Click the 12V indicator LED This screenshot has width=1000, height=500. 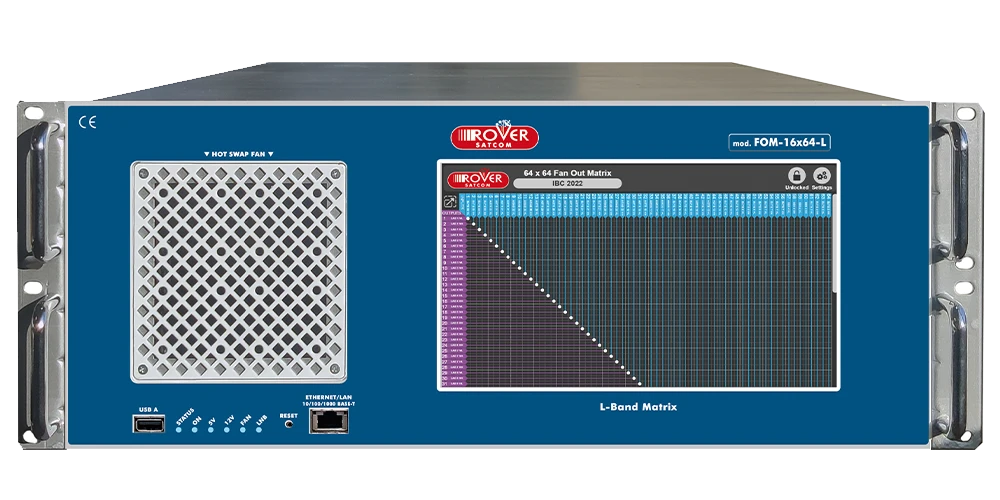226,430
